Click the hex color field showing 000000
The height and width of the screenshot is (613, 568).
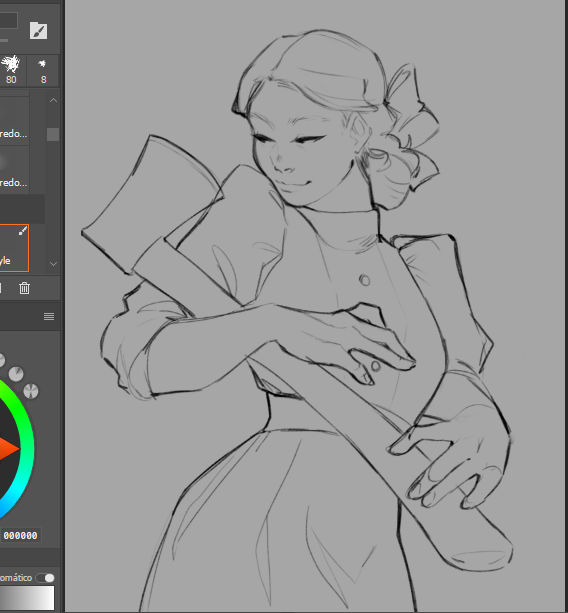(x=20, y=535)
